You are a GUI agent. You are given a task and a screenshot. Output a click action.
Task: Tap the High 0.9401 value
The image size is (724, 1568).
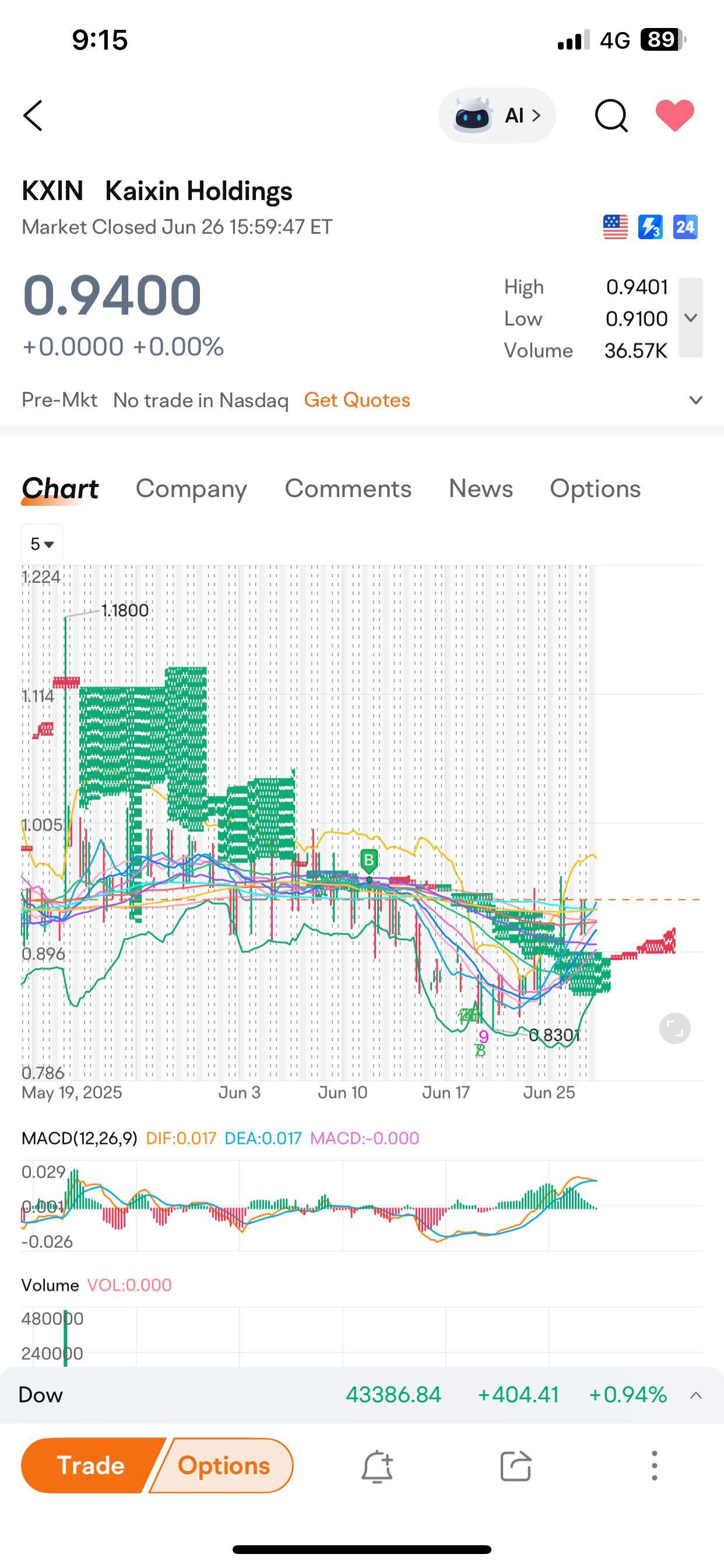coord(637,286)
